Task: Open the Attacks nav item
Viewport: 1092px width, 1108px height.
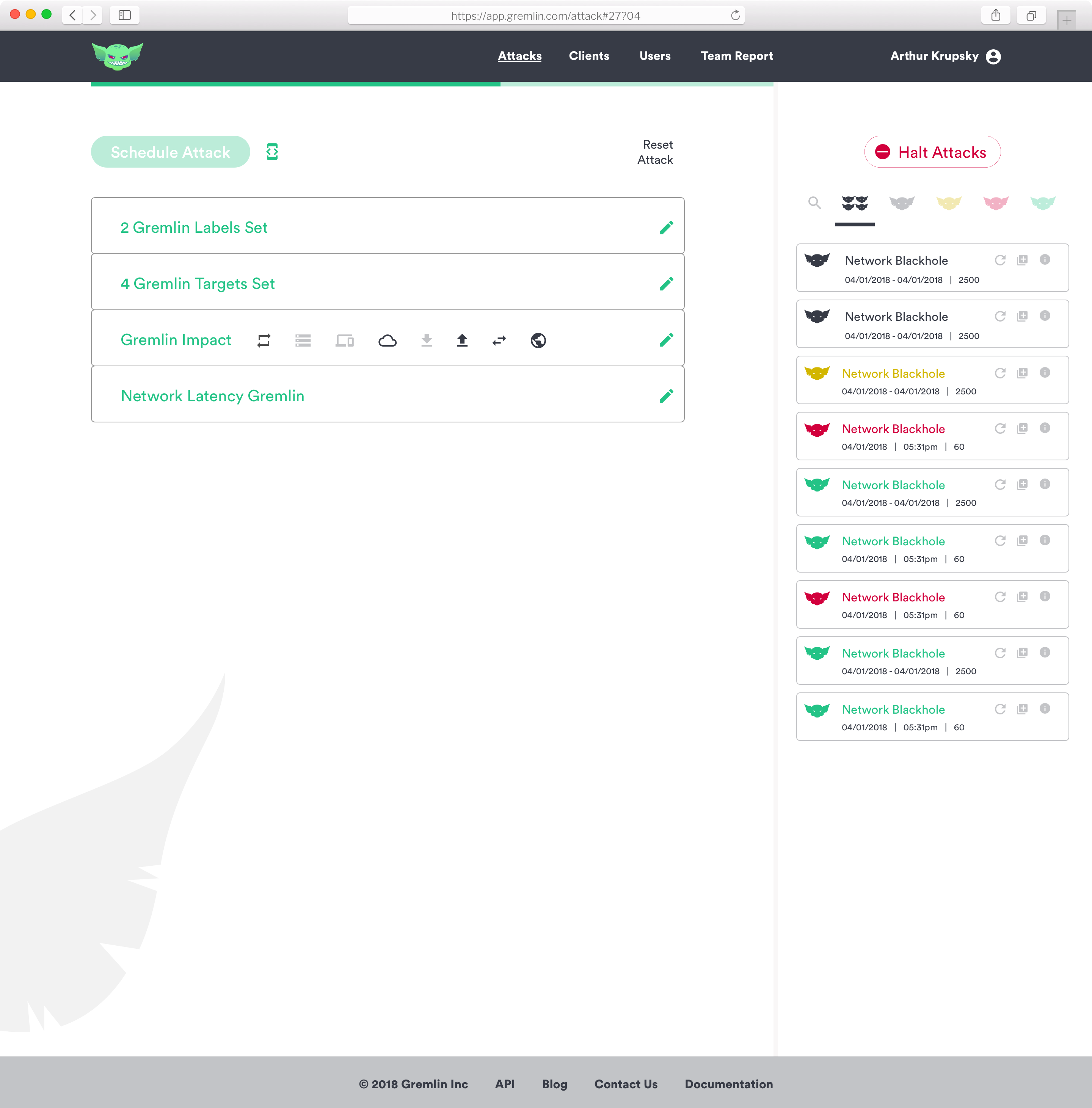Action: point(519,56)
